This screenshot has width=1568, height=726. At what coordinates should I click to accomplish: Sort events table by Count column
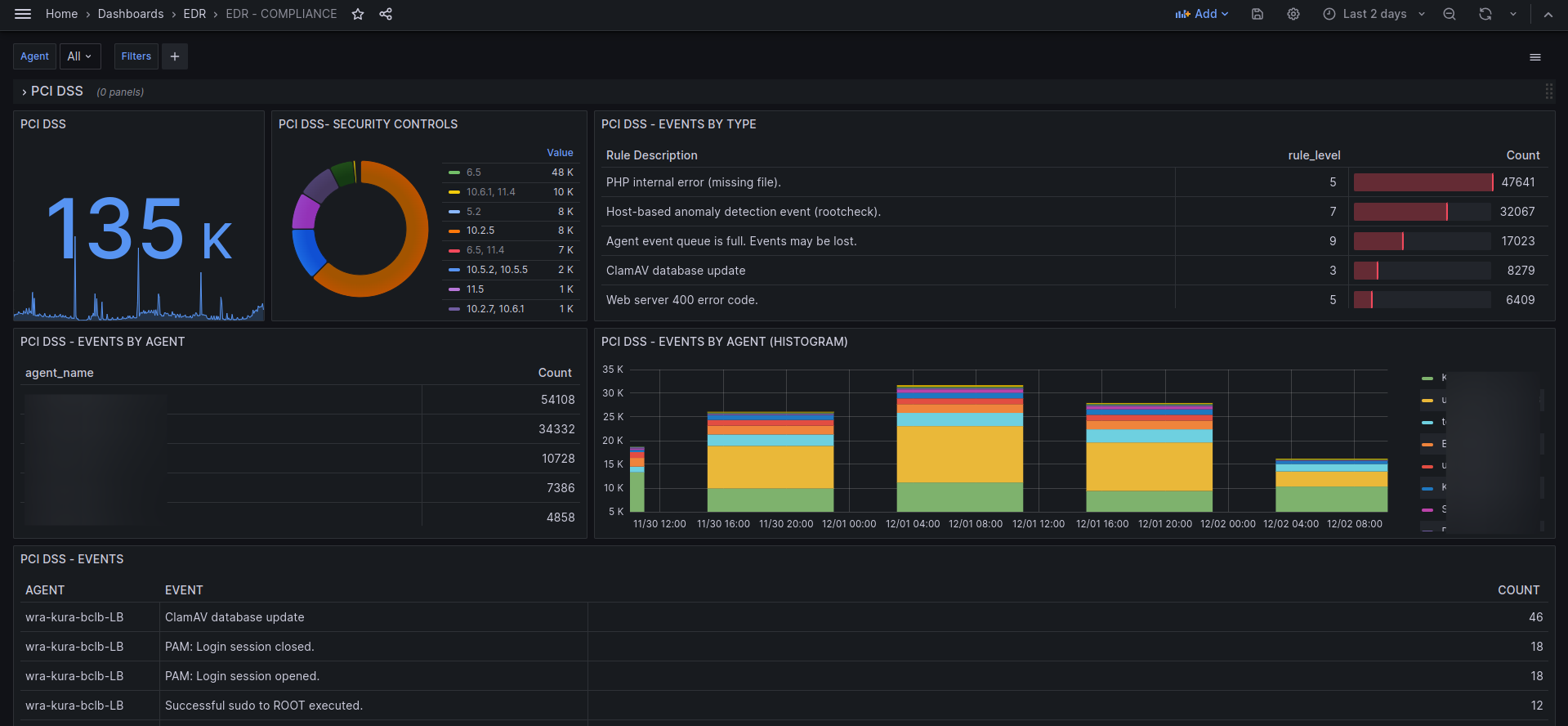click(x=1518, y=590)
